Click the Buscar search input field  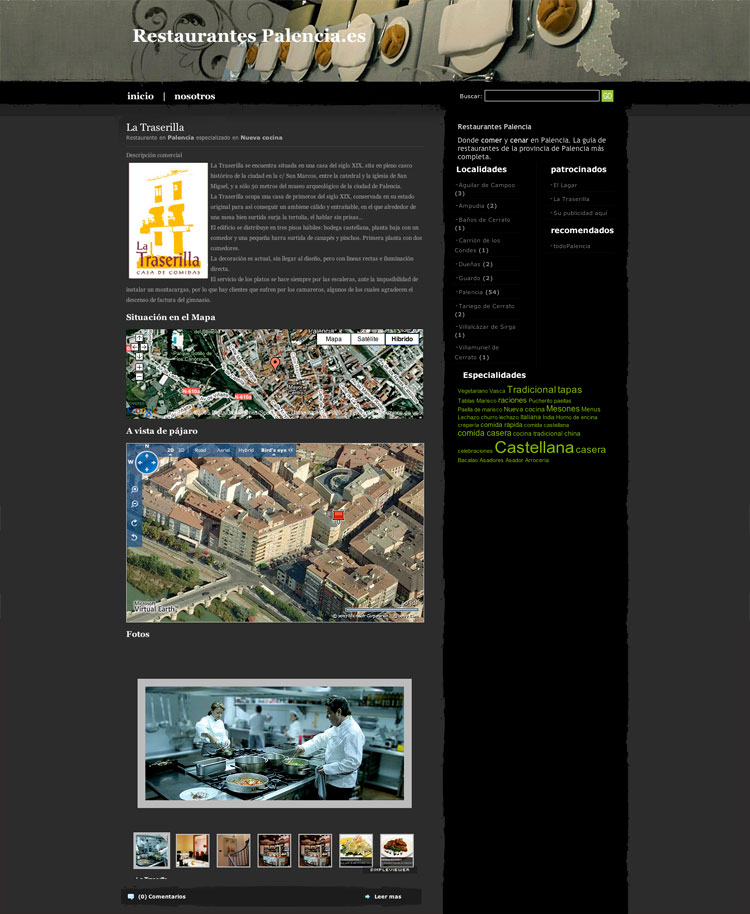click(542, 96)
